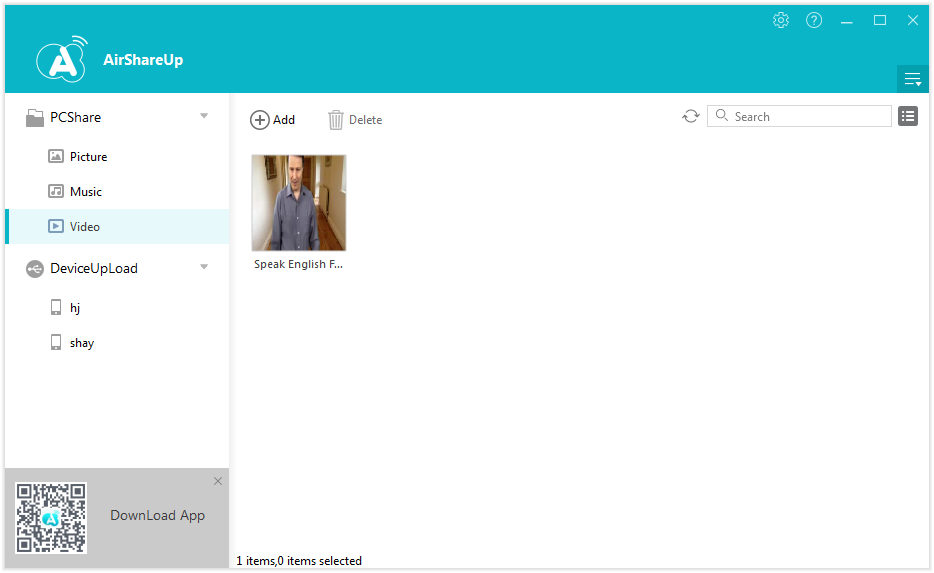934x573 pixels.
Task: Open the Music category
Action: [117, 192]
